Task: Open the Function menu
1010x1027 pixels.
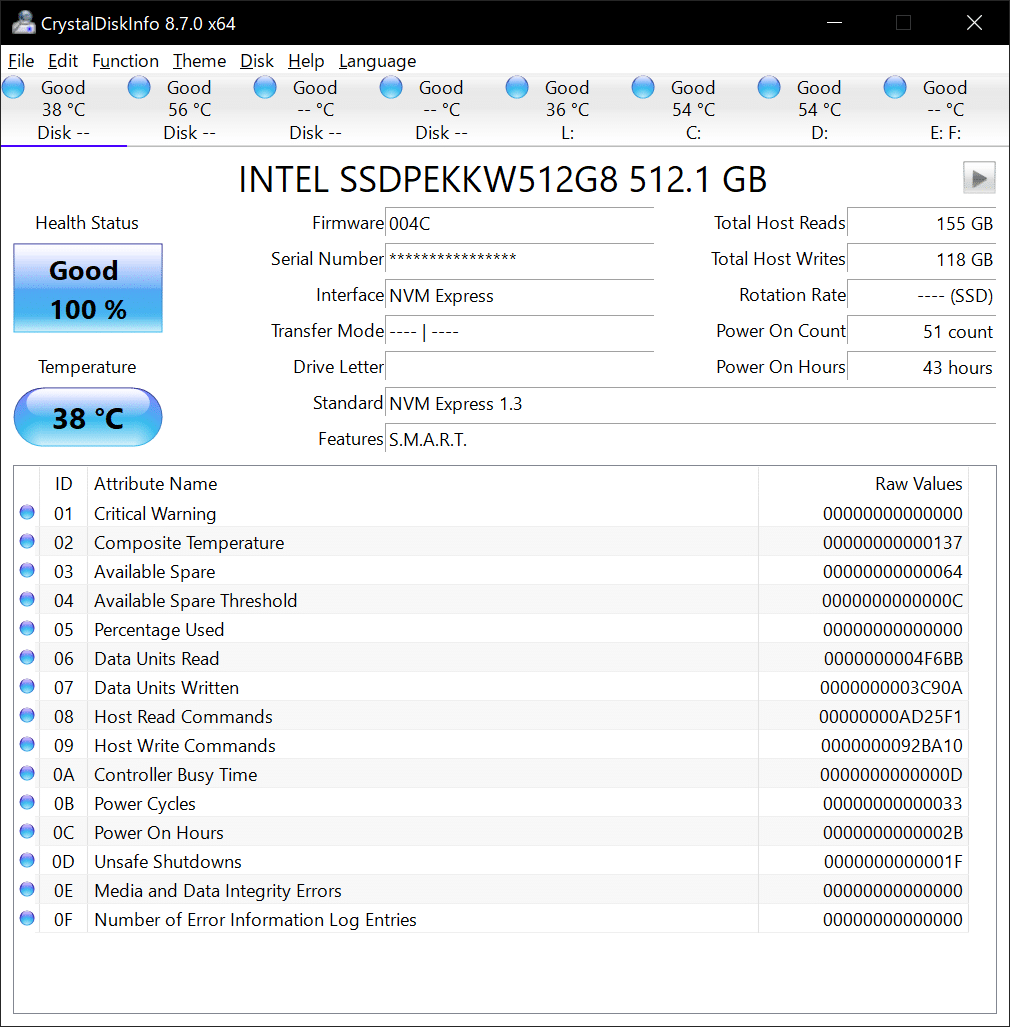Action: [125, 61]
